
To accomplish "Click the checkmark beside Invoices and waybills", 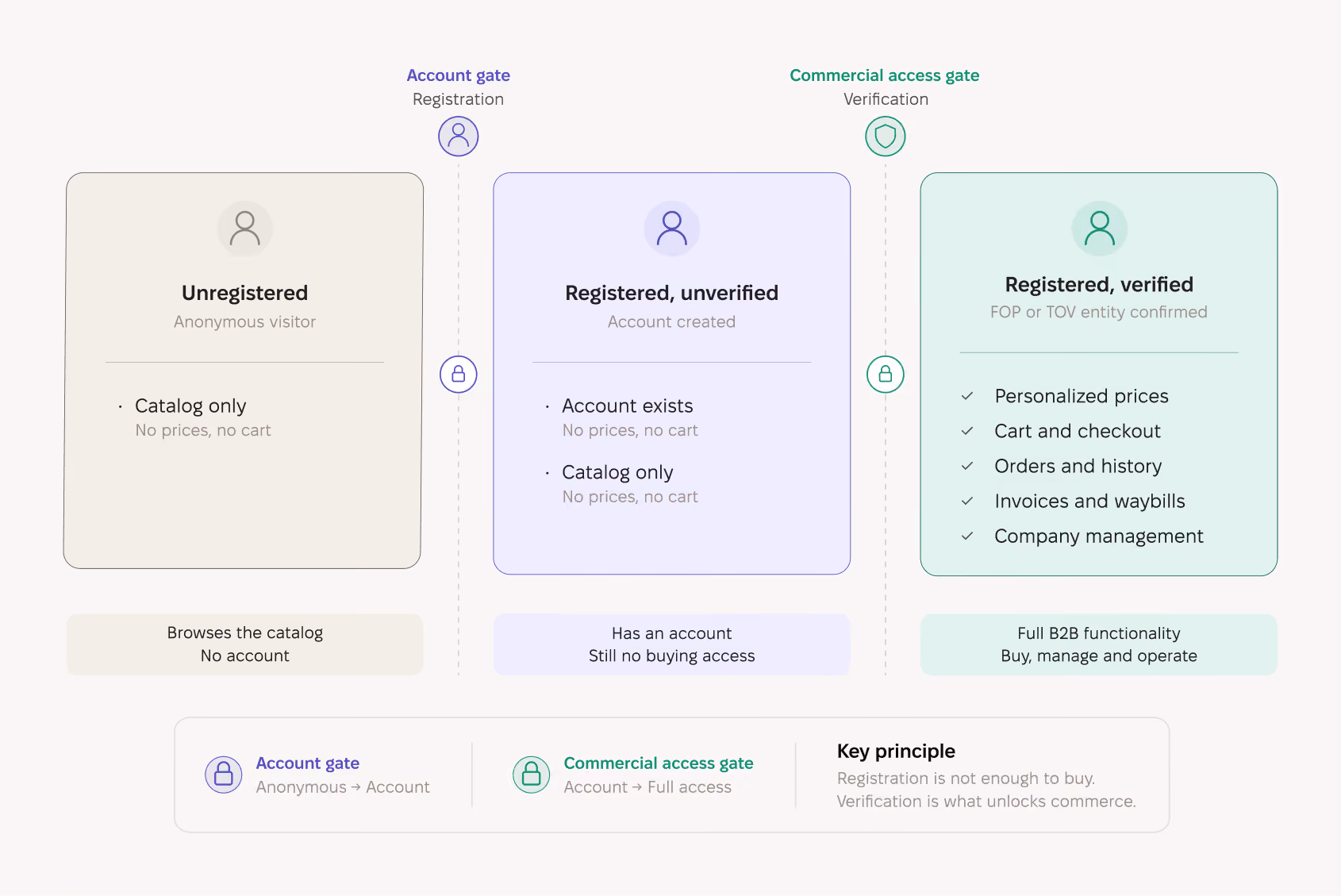I will click(x=967, y=501).
